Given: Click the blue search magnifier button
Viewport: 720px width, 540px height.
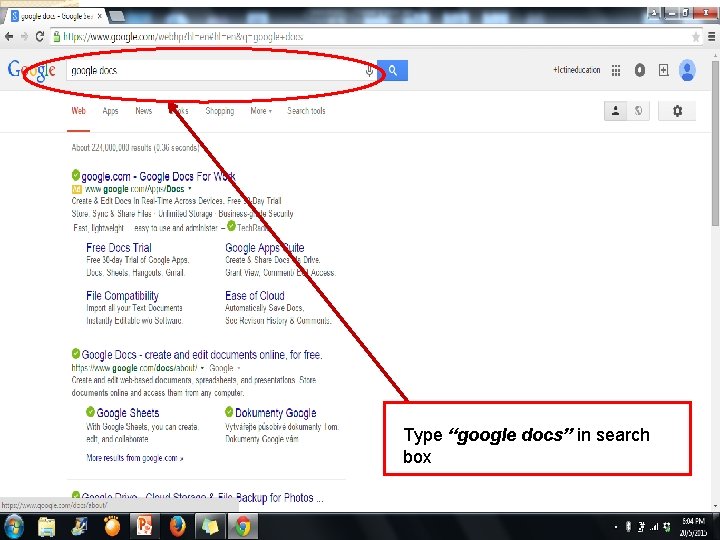Looking at the screenshot, I should (x=393, y=70).
